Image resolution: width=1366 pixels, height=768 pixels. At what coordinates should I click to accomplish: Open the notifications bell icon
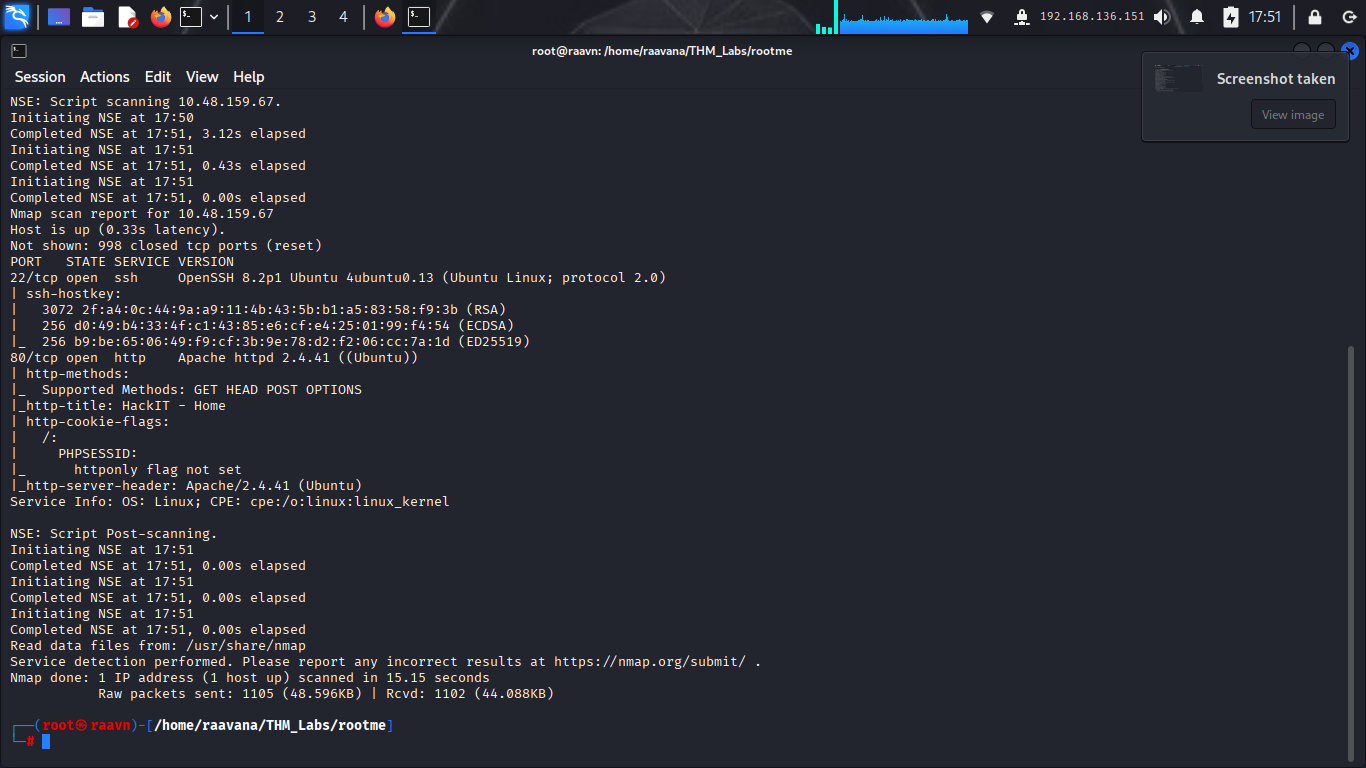1197,17
